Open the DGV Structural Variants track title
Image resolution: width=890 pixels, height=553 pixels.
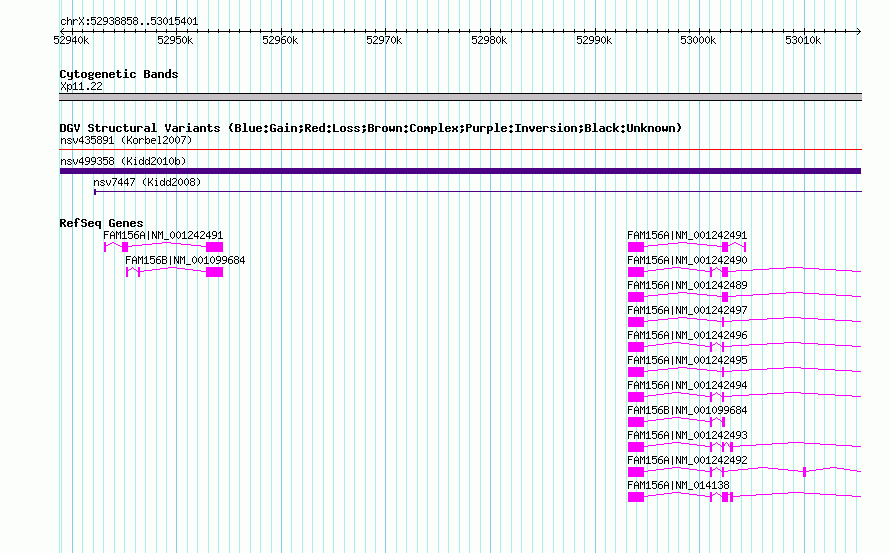[x=371, y=128]
